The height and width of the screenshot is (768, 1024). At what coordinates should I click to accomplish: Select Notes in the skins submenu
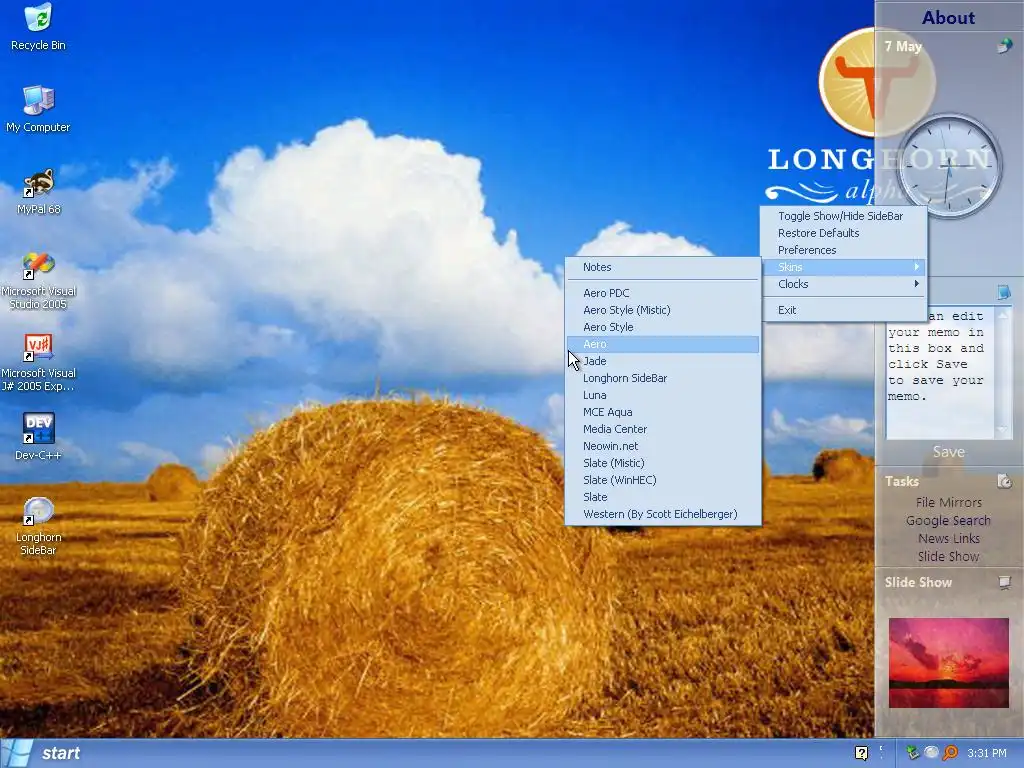663,266
